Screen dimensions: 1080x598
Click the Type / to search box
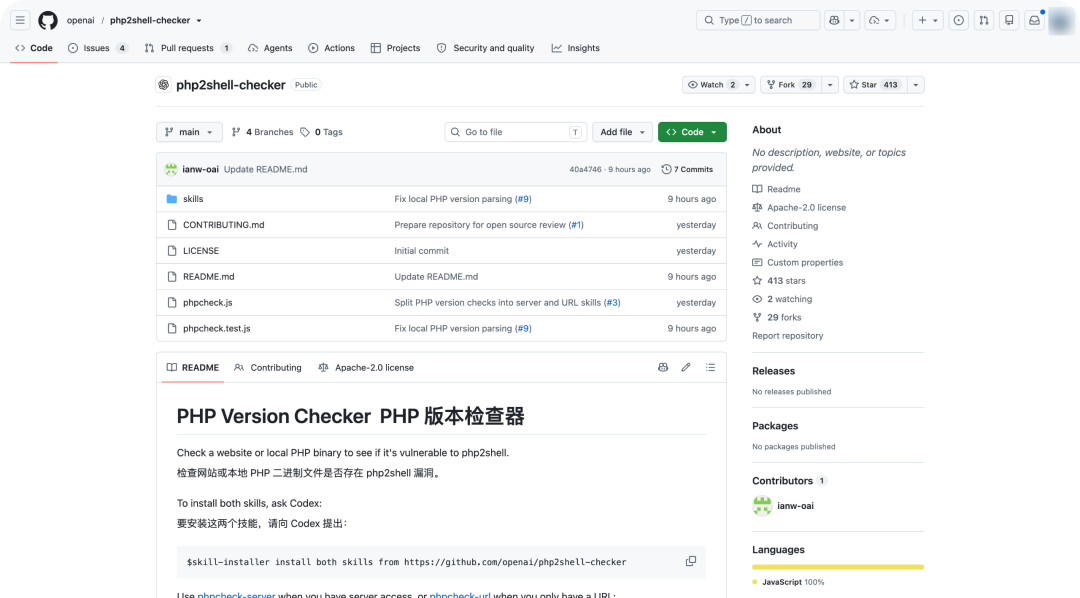click(x=758, y=21)
